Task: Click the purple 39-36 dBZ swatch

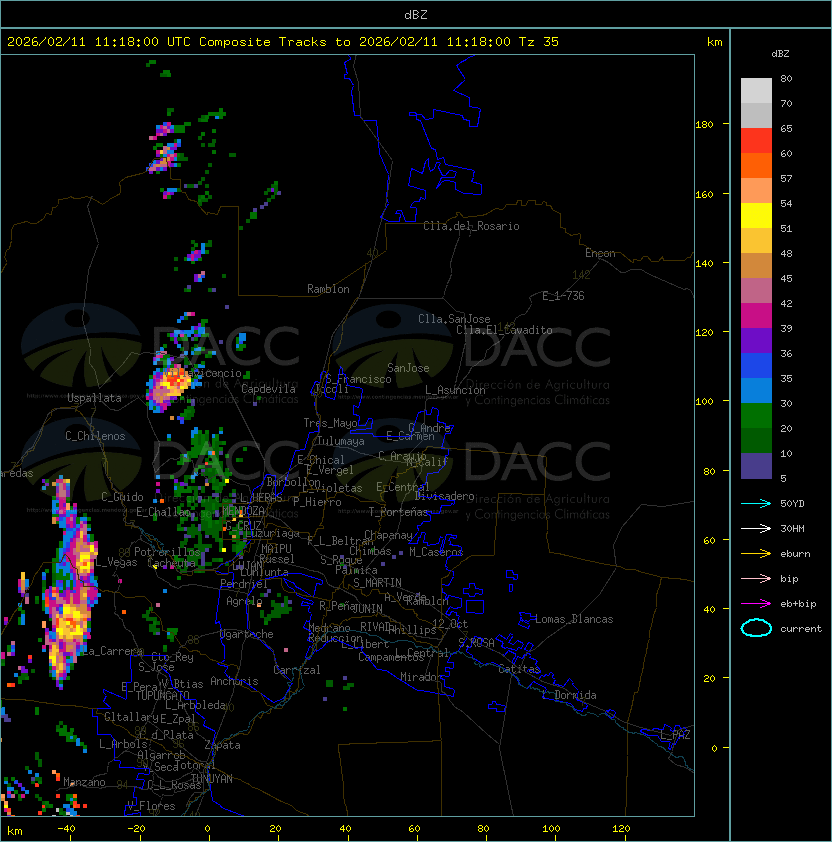Action: (756, 340)
